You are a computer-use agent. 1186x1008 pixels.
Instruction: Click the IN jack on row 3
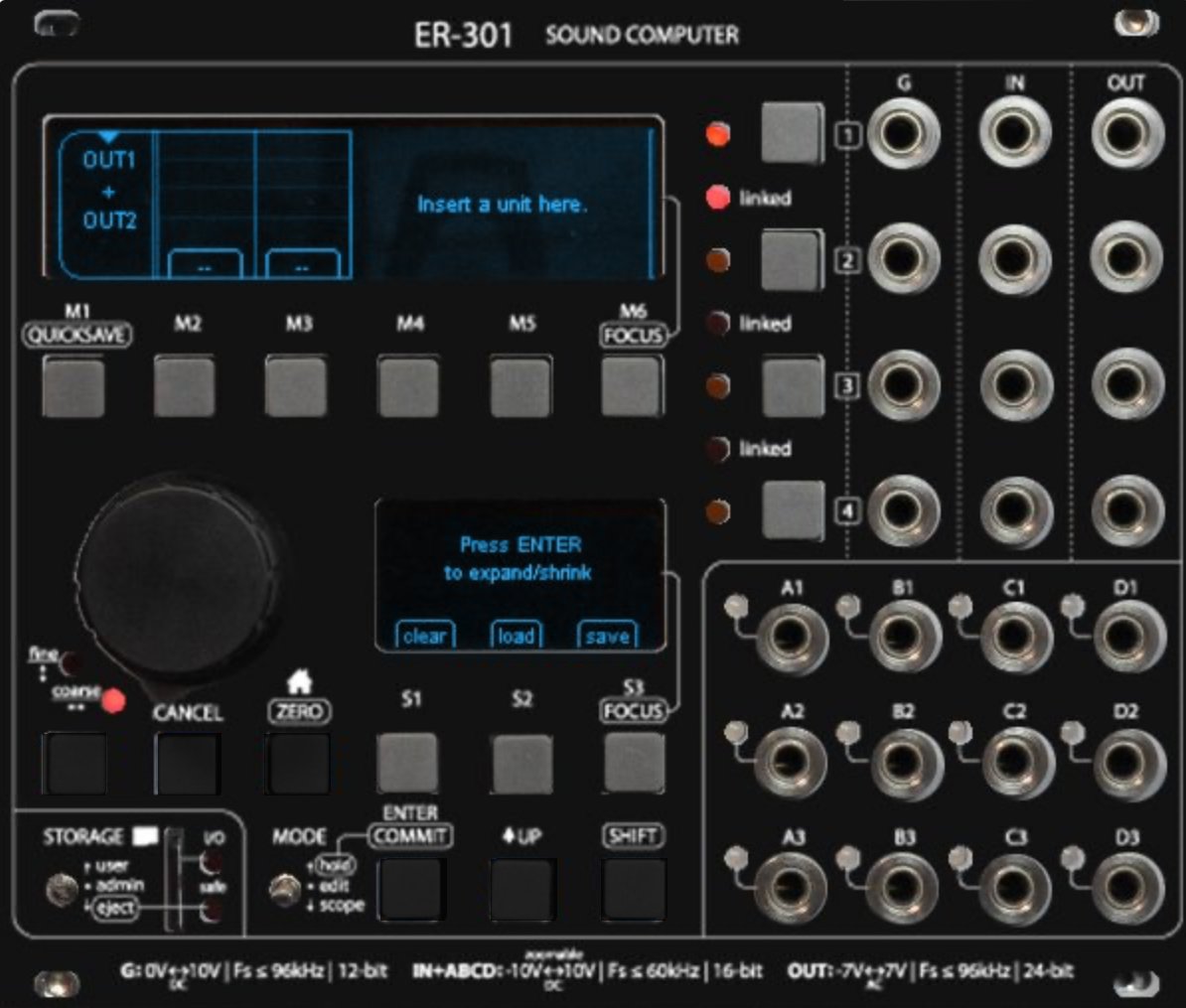pyautogui.click(x=1015, y=385)
